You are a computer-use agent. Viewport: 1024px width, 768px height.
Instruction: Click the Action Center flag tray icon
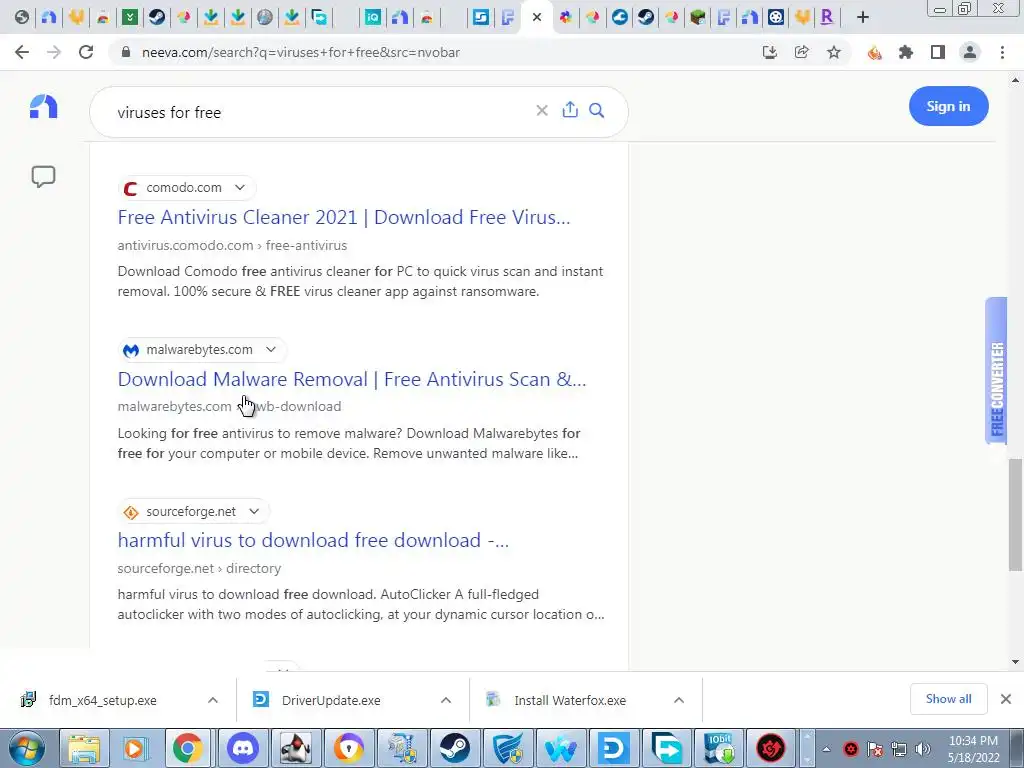click(x=875, y=749)
